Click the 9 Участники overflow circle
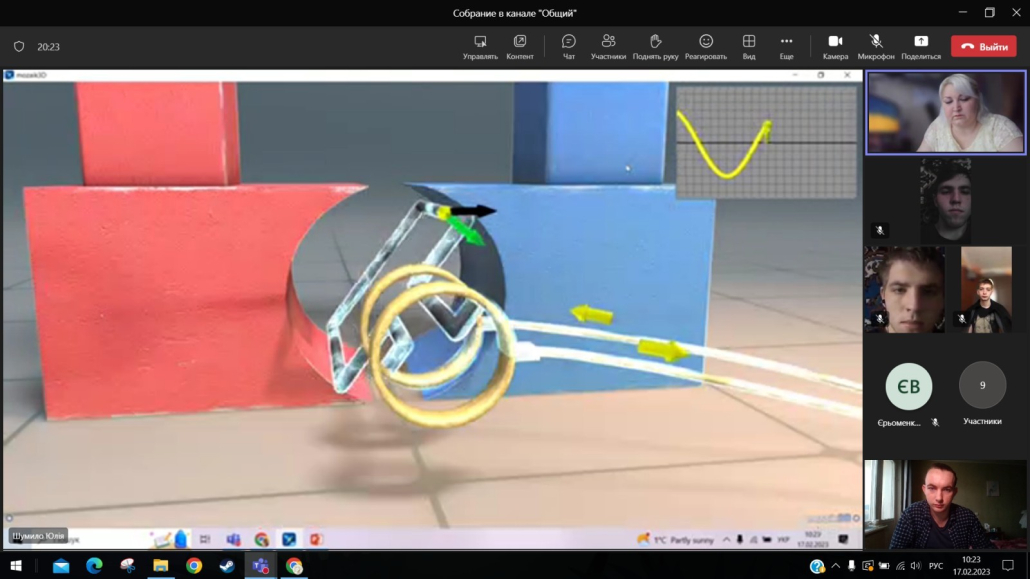The height and width of the screenshot is (579, 1030). pyautogui.click(x=982, y=386)
